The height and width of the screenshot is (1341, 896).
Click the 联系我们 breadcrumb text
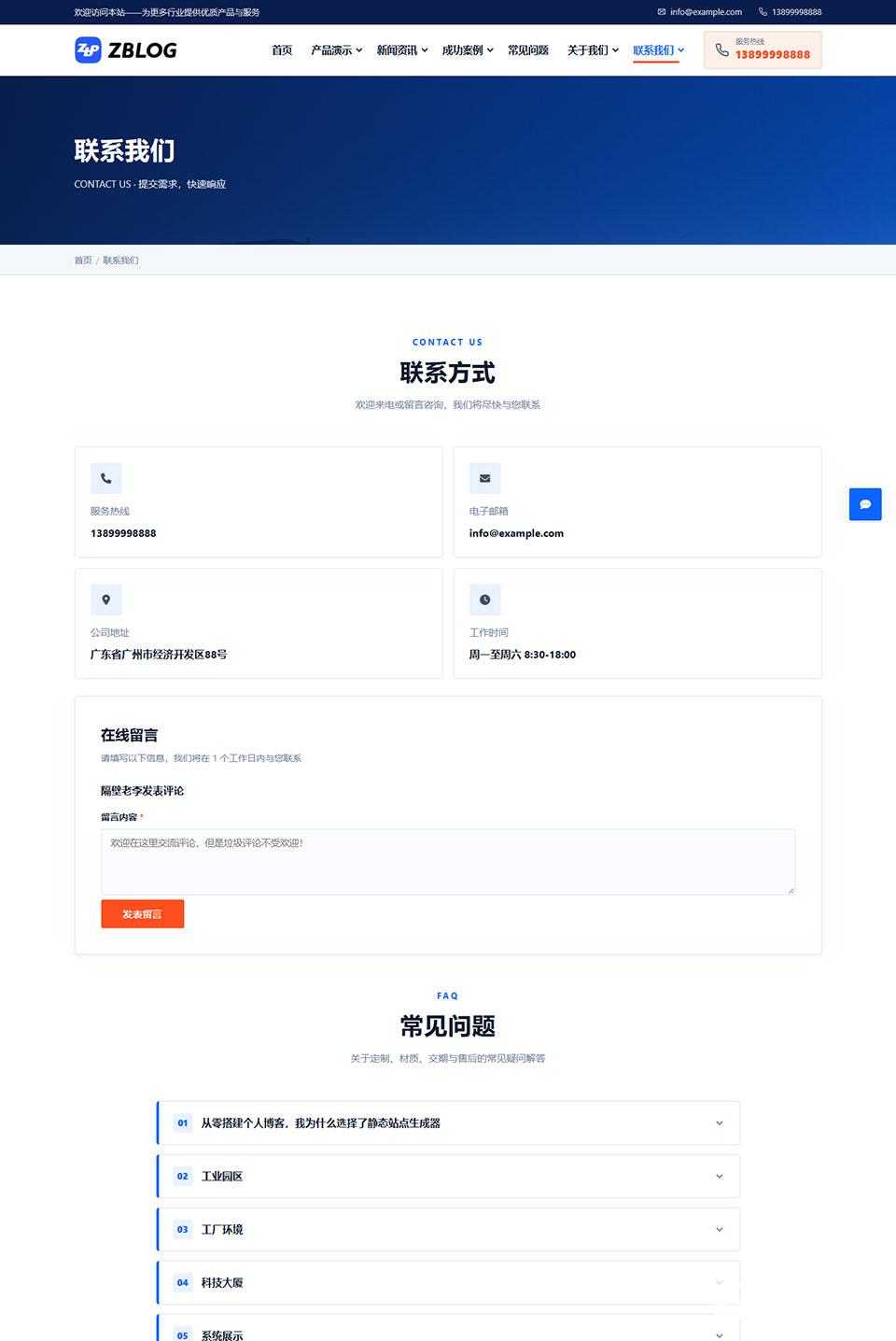click(x=120, y=261)
